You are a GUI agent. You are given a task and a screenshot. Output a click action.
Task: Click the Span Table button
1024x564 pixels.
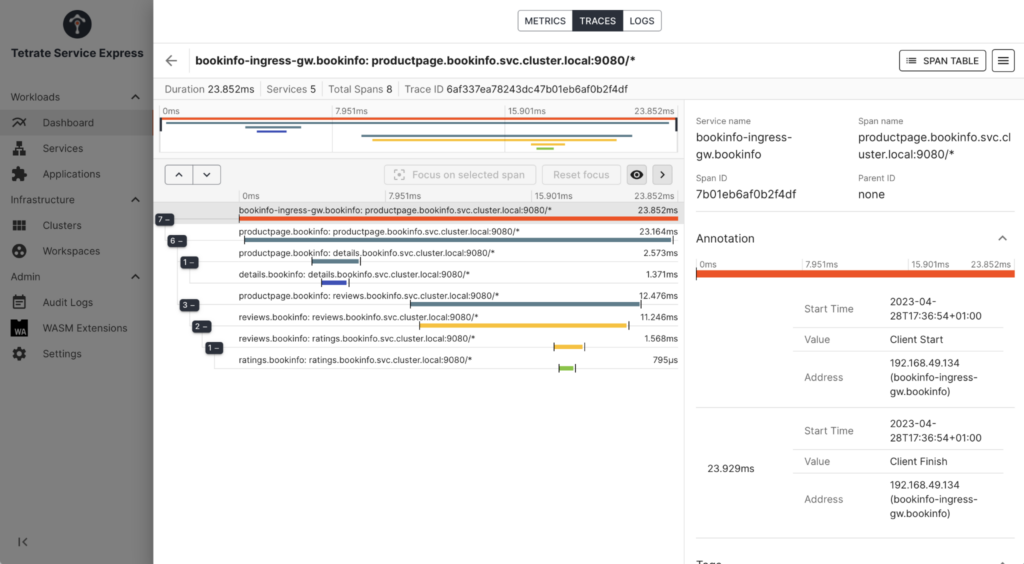tap(942, 61)
